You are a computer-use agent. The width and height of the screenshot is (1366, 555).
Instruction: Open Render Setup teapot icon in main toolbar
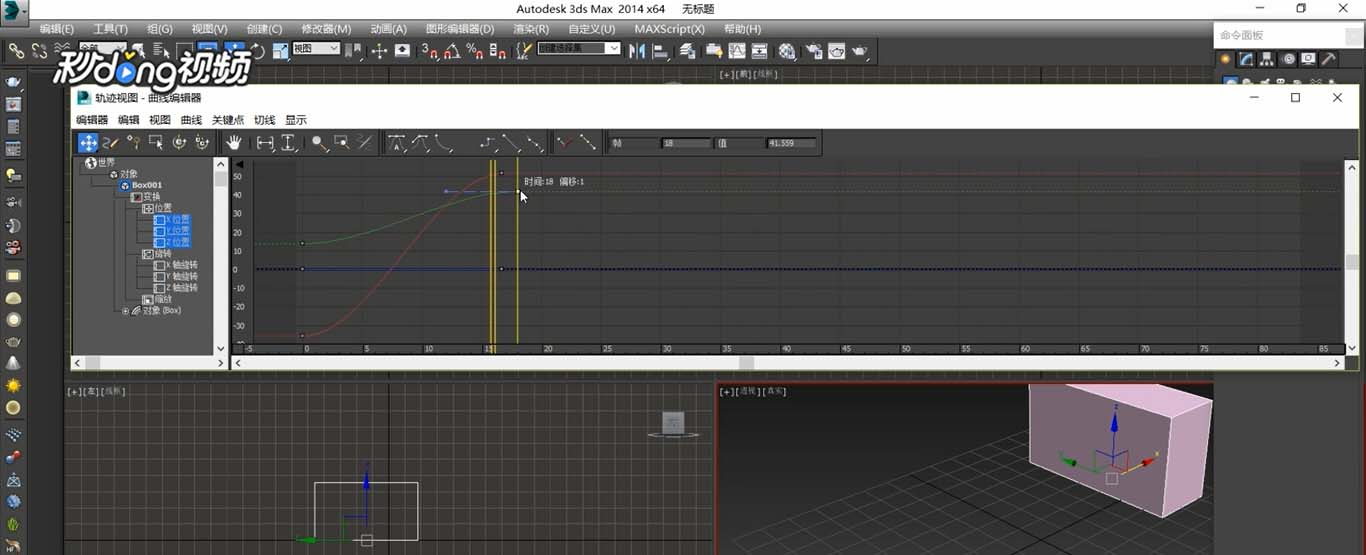click(x=812, y=51)
